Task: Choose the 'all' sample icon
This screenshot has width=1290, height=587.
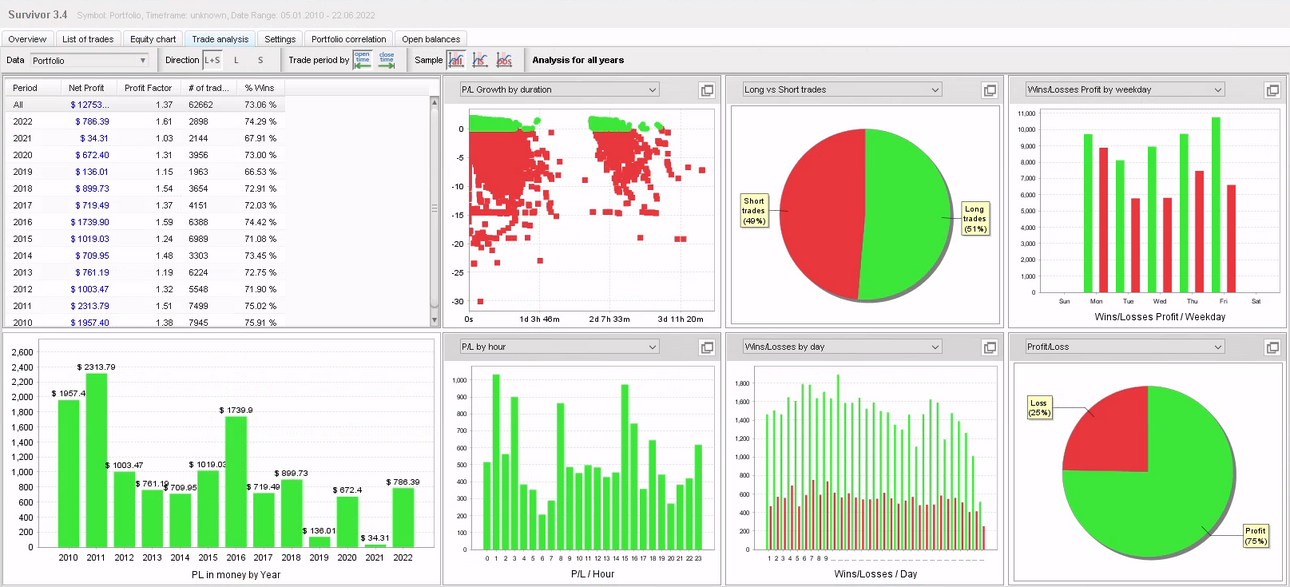Action: [x=455, y=60]
